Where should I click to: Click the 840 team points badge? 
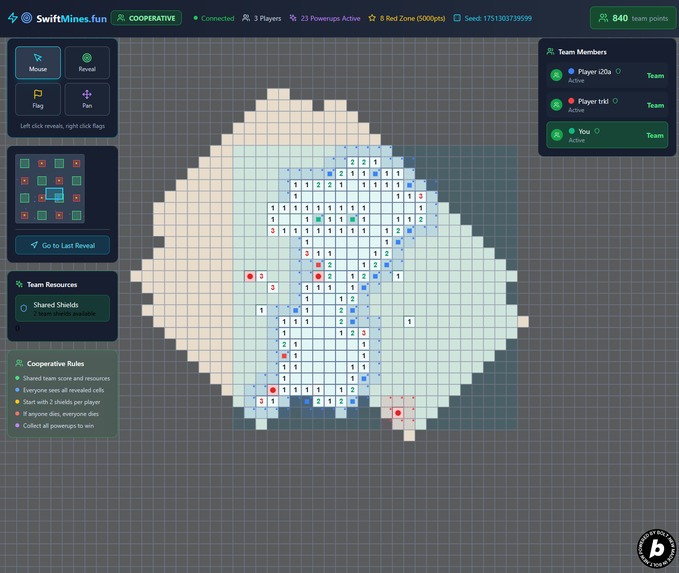click(633, 18)
